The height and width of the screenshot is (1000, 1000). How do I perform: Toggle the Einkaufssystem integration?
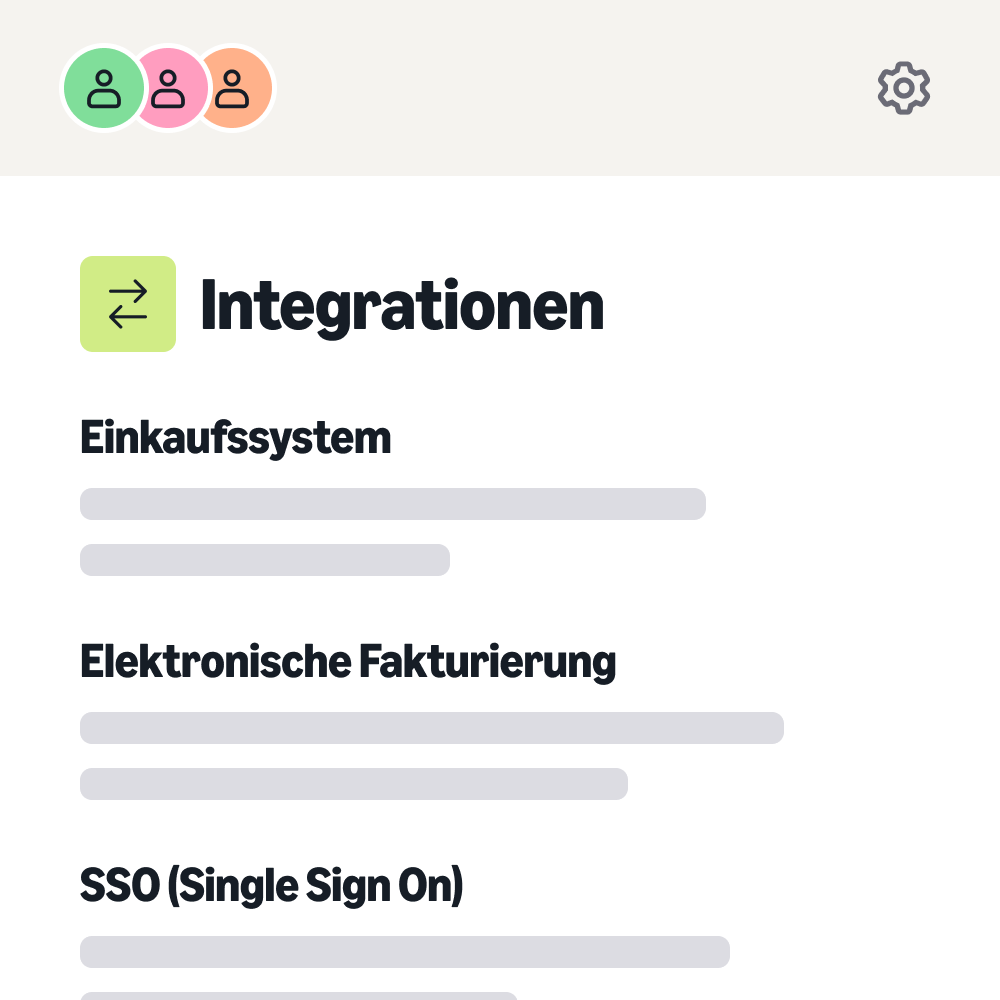click(235, 436)
